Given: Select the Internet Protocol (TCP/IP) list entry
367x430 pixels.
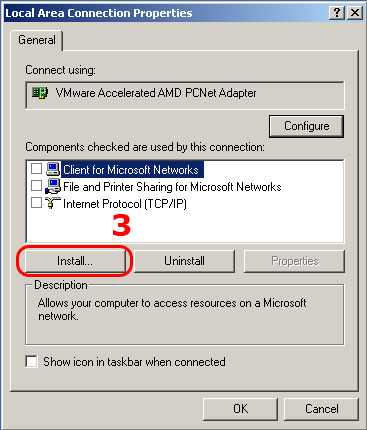Looking at the screenshot, I should [x=125, y=204].
